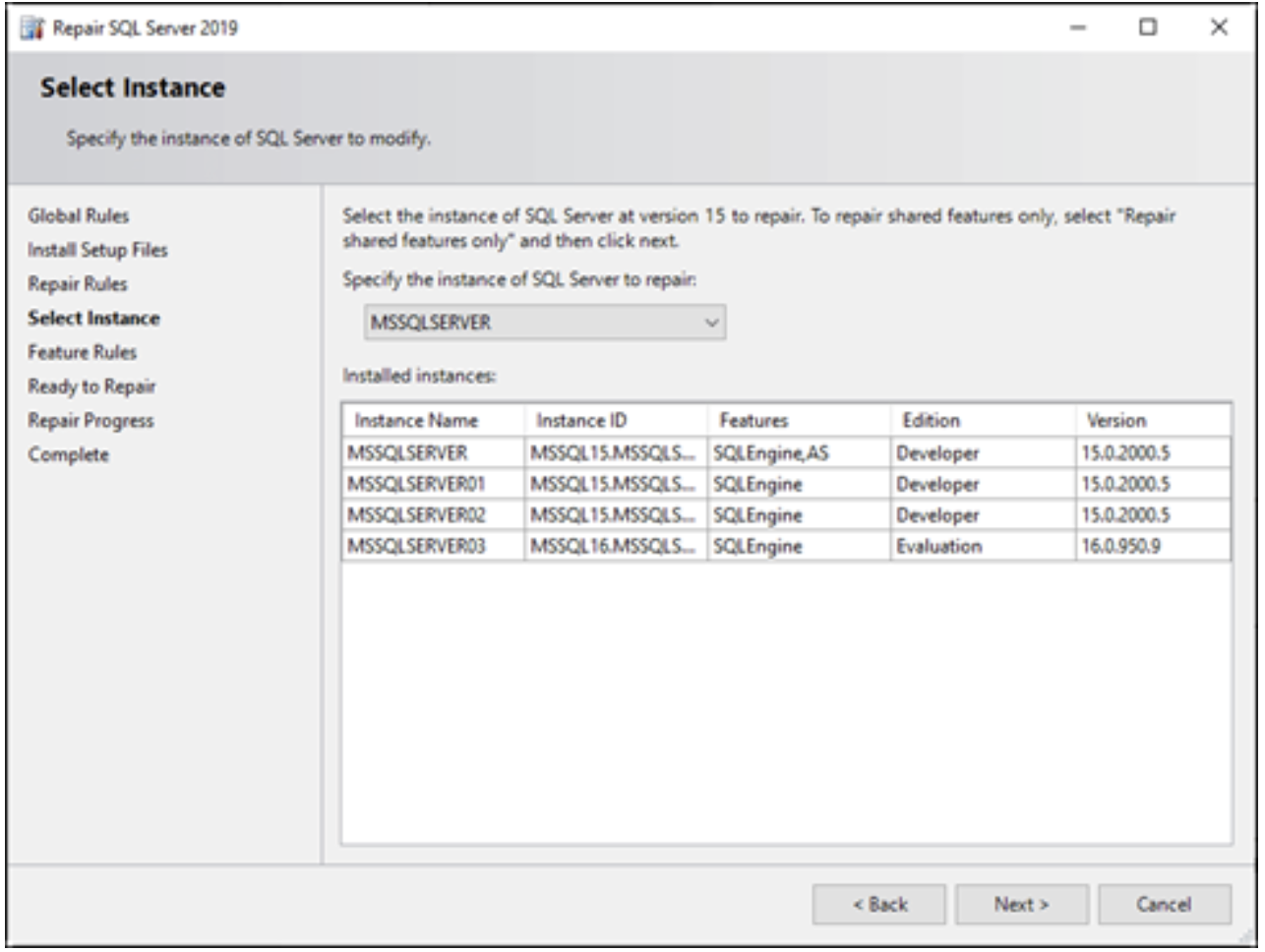Click the Version column header
The width and height of the screenshot is (1265, 952).
(x=1153, y=421)
